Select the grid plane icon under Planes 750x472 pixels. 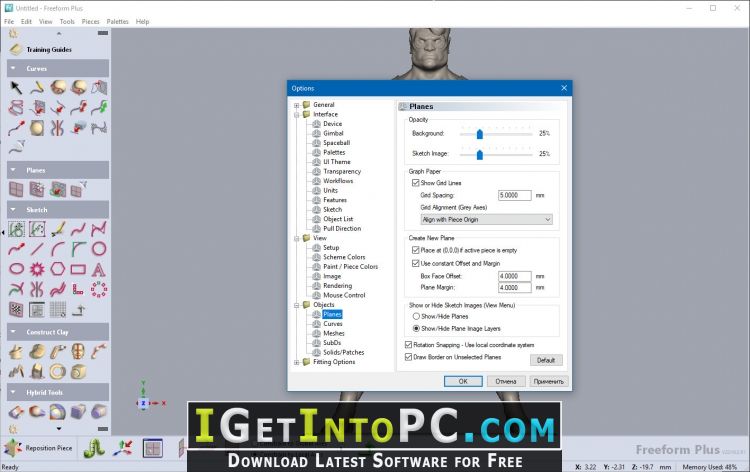16,189
